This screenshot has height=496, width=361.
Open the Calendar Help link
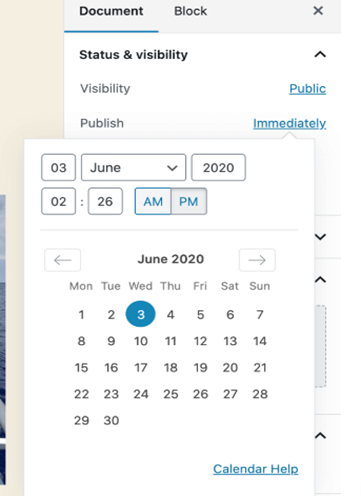pyautogui.click(x=256, y=469)
